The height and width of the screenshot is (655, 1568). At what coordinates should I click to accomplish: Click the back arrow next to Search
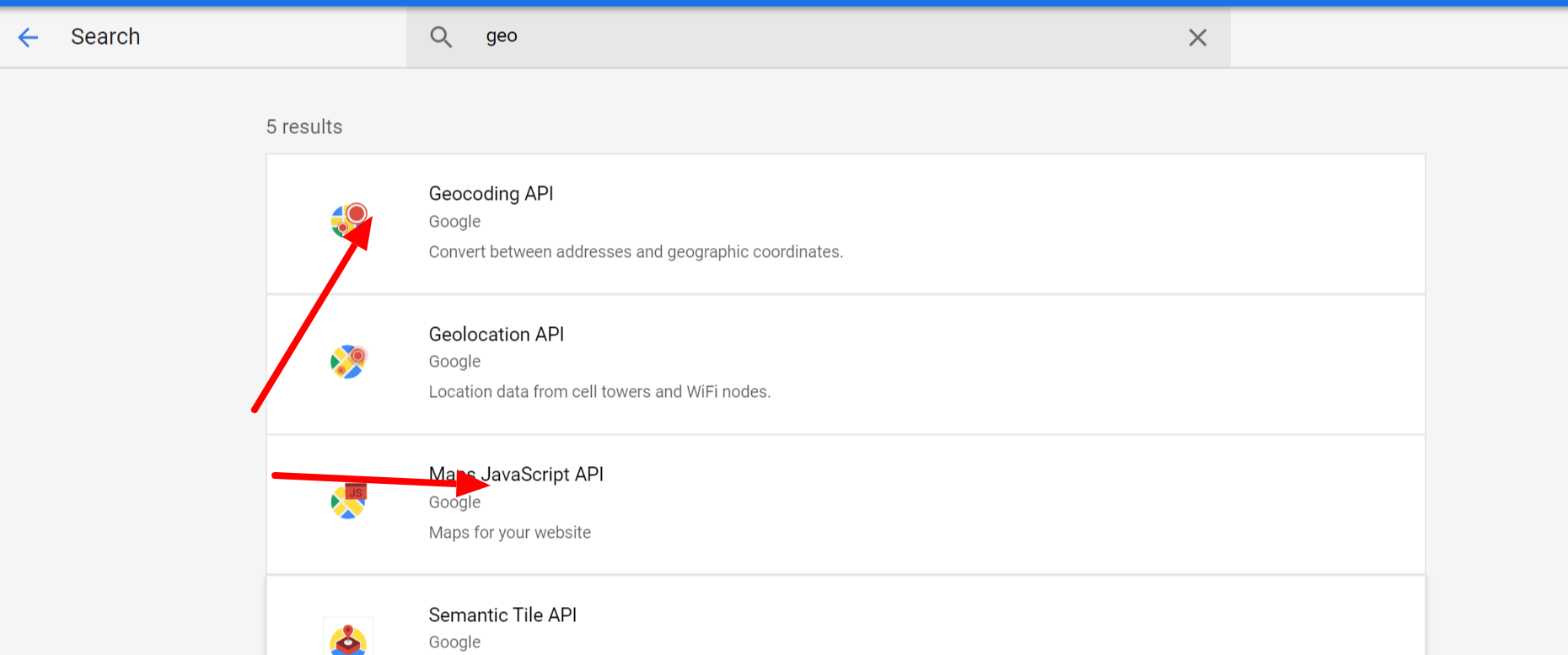coord(28,37)
